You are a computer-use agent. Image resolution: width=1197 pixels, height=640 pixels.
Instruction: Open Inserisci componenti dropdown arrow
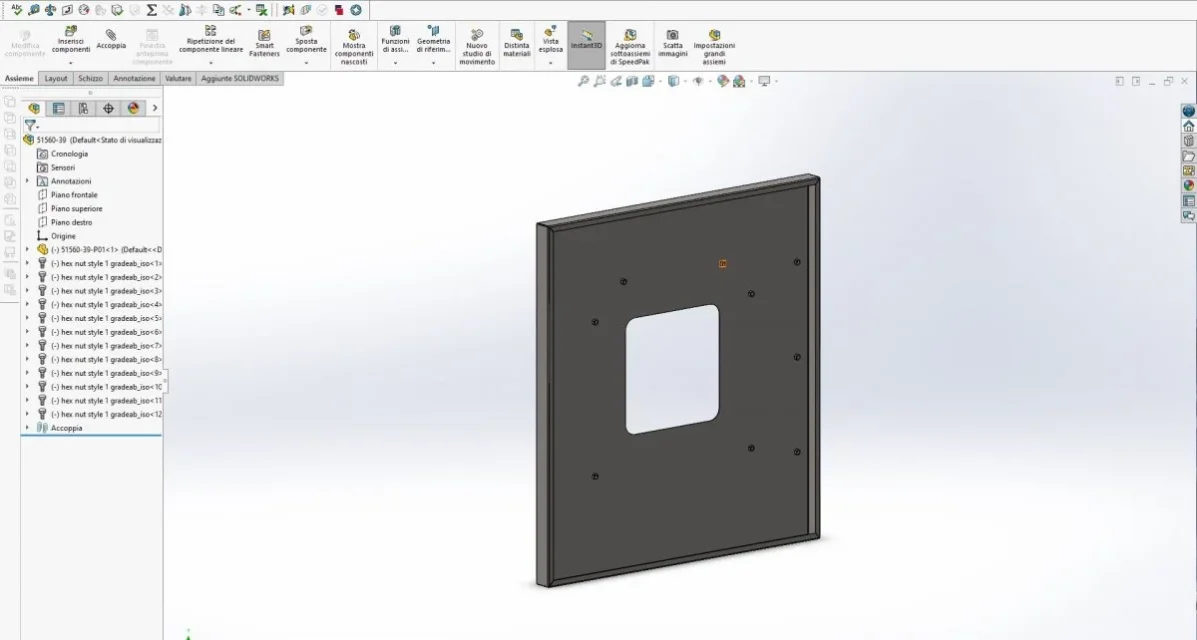pos(71,63)
